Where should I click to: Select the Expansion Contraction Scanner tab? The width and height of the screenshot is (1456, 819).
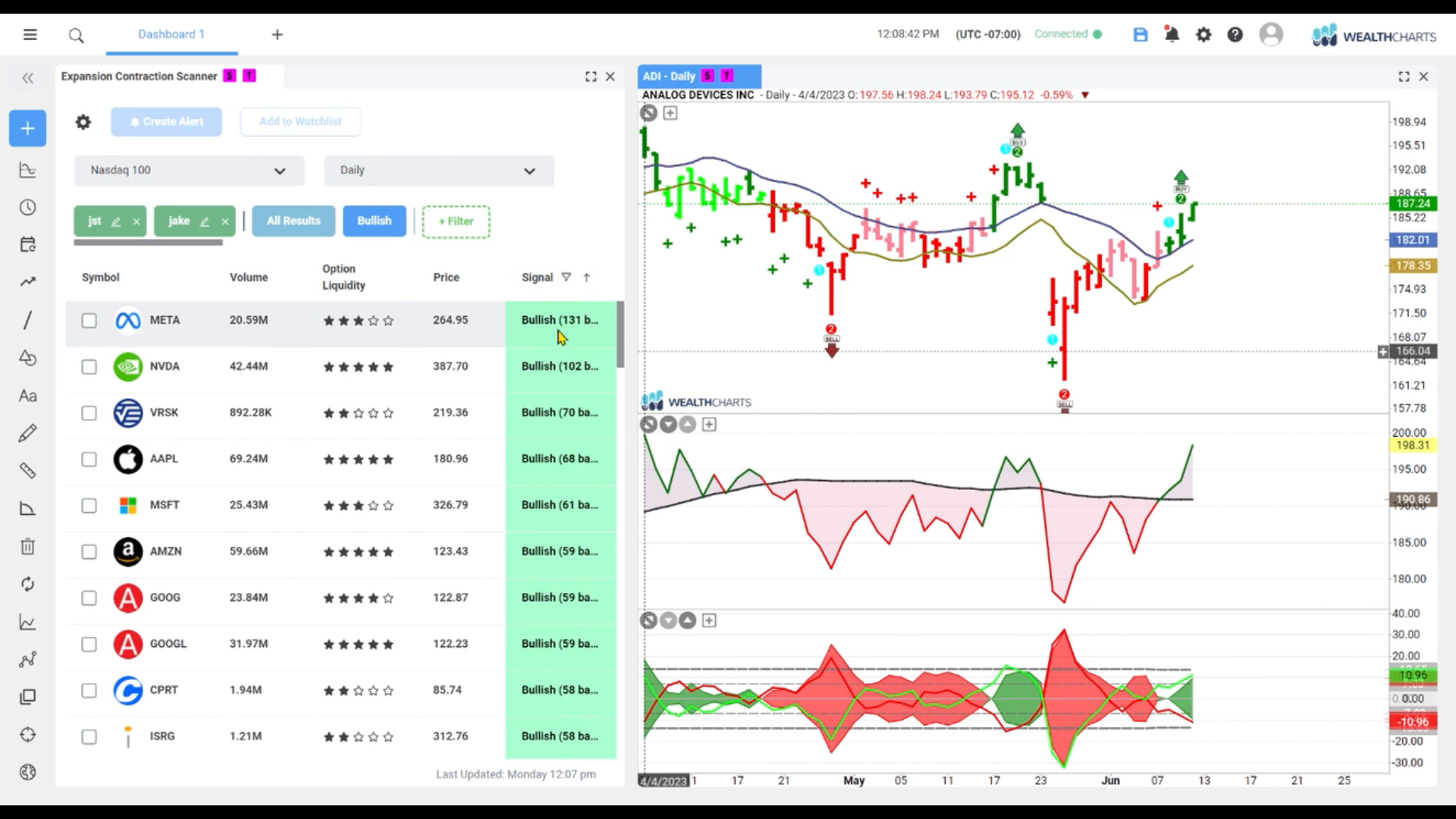(139, 77)
